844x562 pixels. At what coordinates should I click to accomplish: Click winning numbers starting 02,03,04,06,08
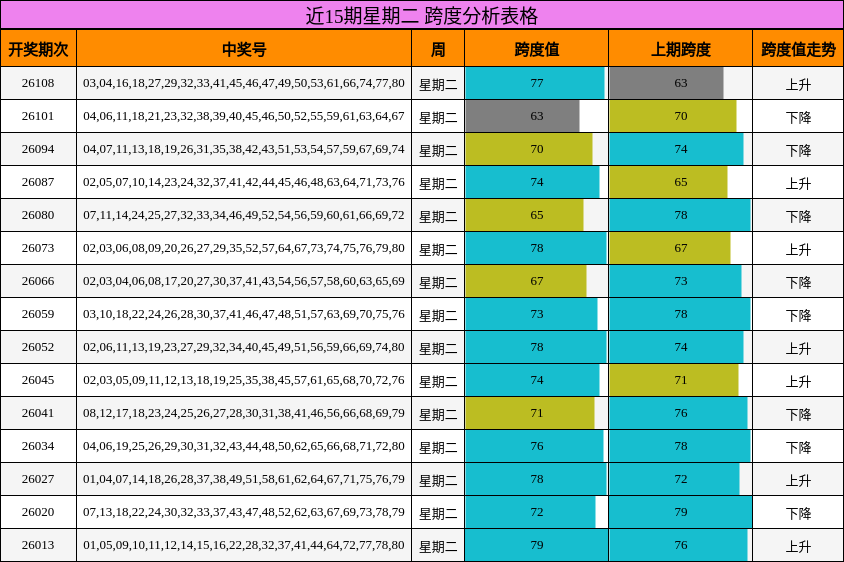[x=244, y=281]
